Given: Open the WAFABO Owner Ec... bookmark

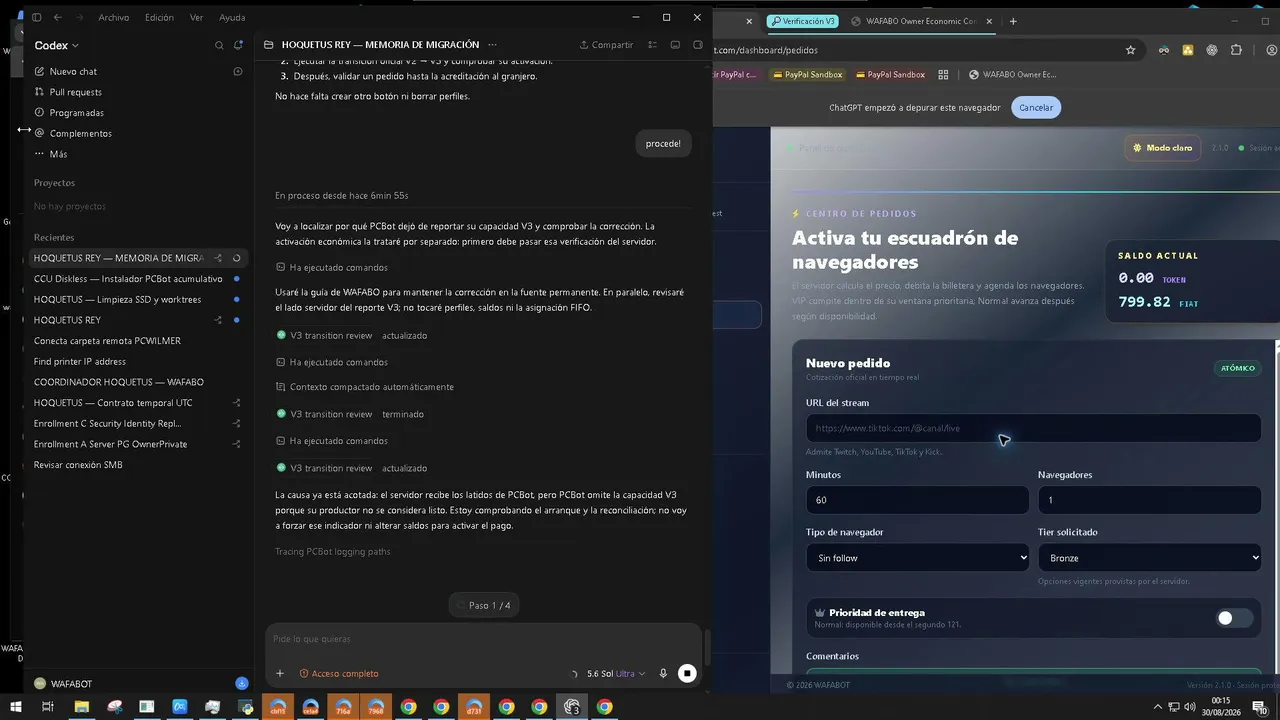Looking at the screenshot, I should click(x=1013, y=74).
